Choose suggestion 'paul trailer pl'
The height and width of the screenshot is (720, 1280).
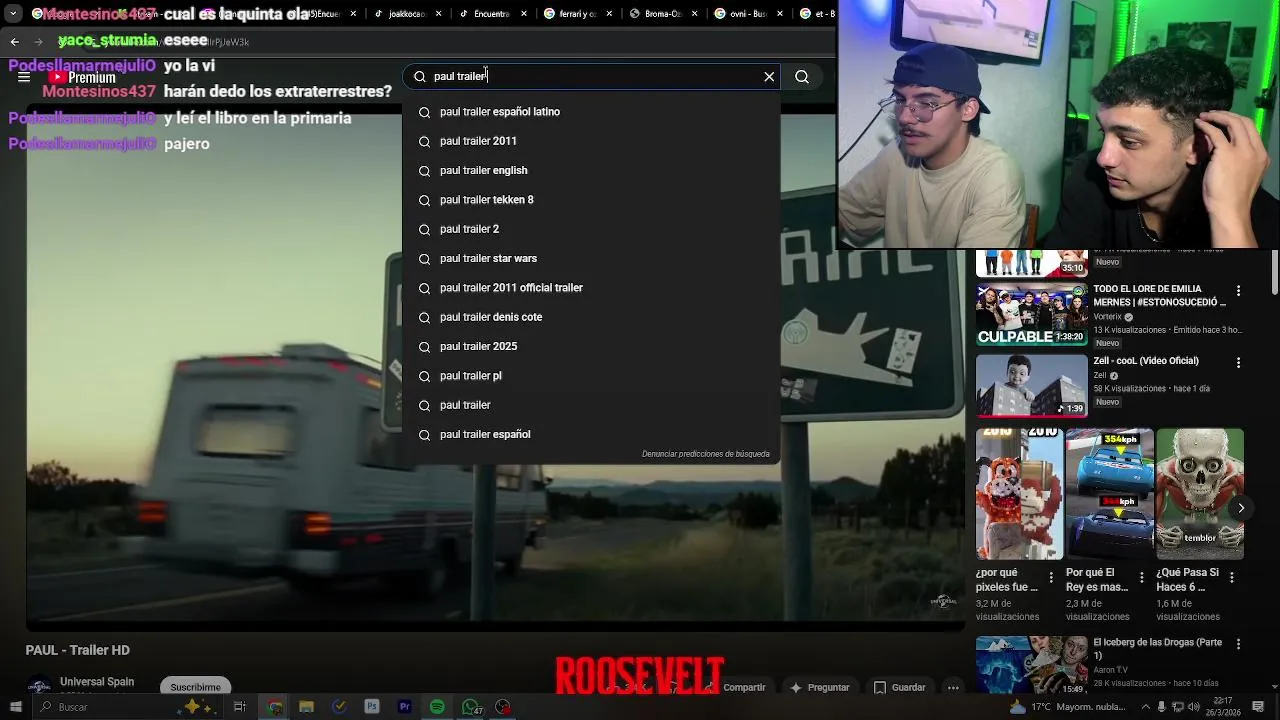[x=591, y=376]
